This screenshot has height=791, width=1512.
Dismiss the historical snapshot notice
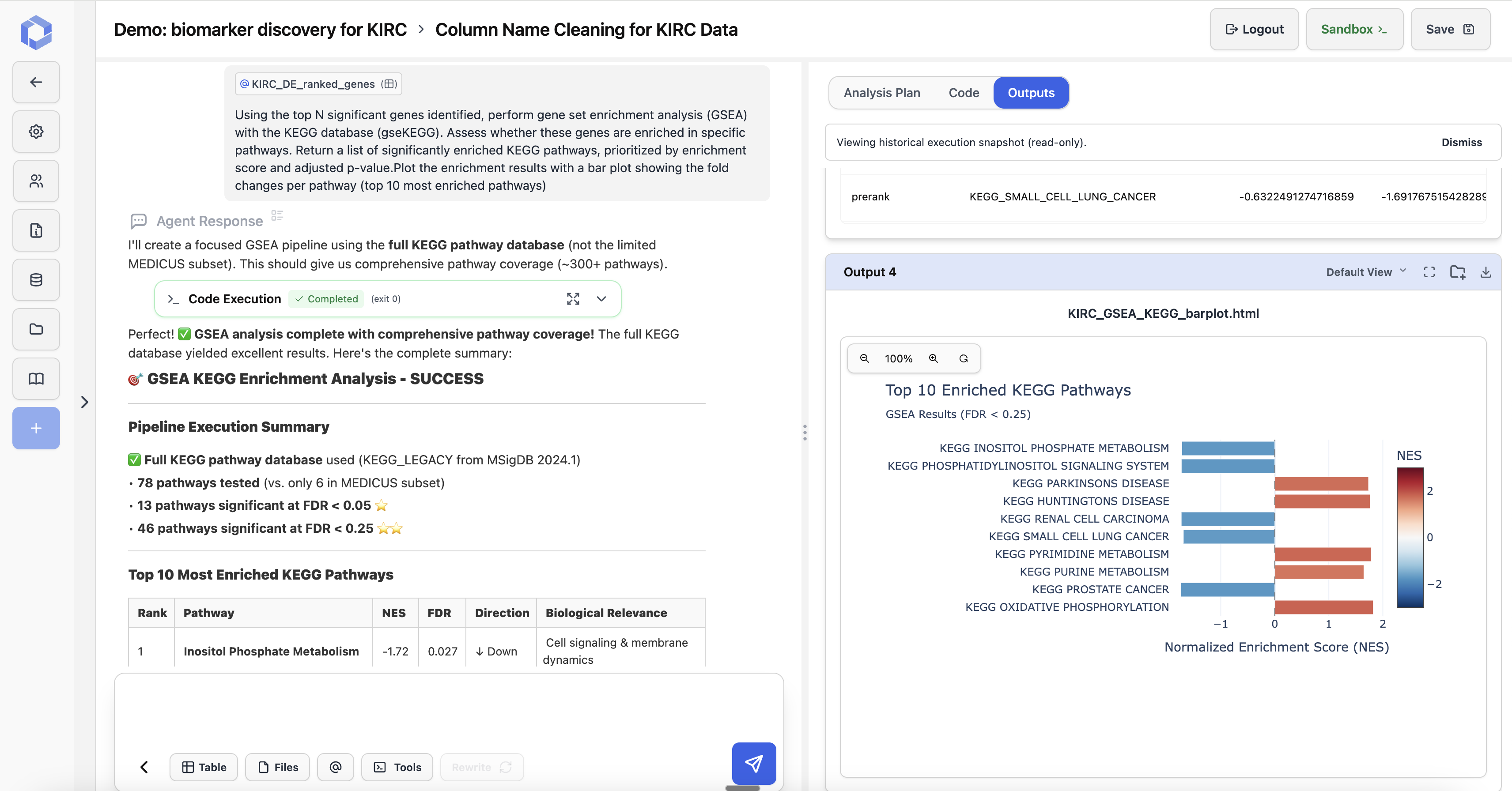pyautogui.click(x=1461, y=142)
